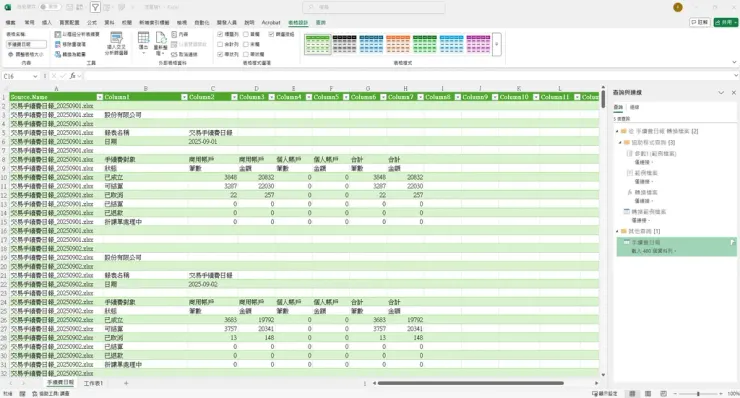Image resolution: width=740 pixels, height=398 pixels.
Task: Select Page Break Preview icon in status bar
Action: pyautogui.click(x=664, y=393)
